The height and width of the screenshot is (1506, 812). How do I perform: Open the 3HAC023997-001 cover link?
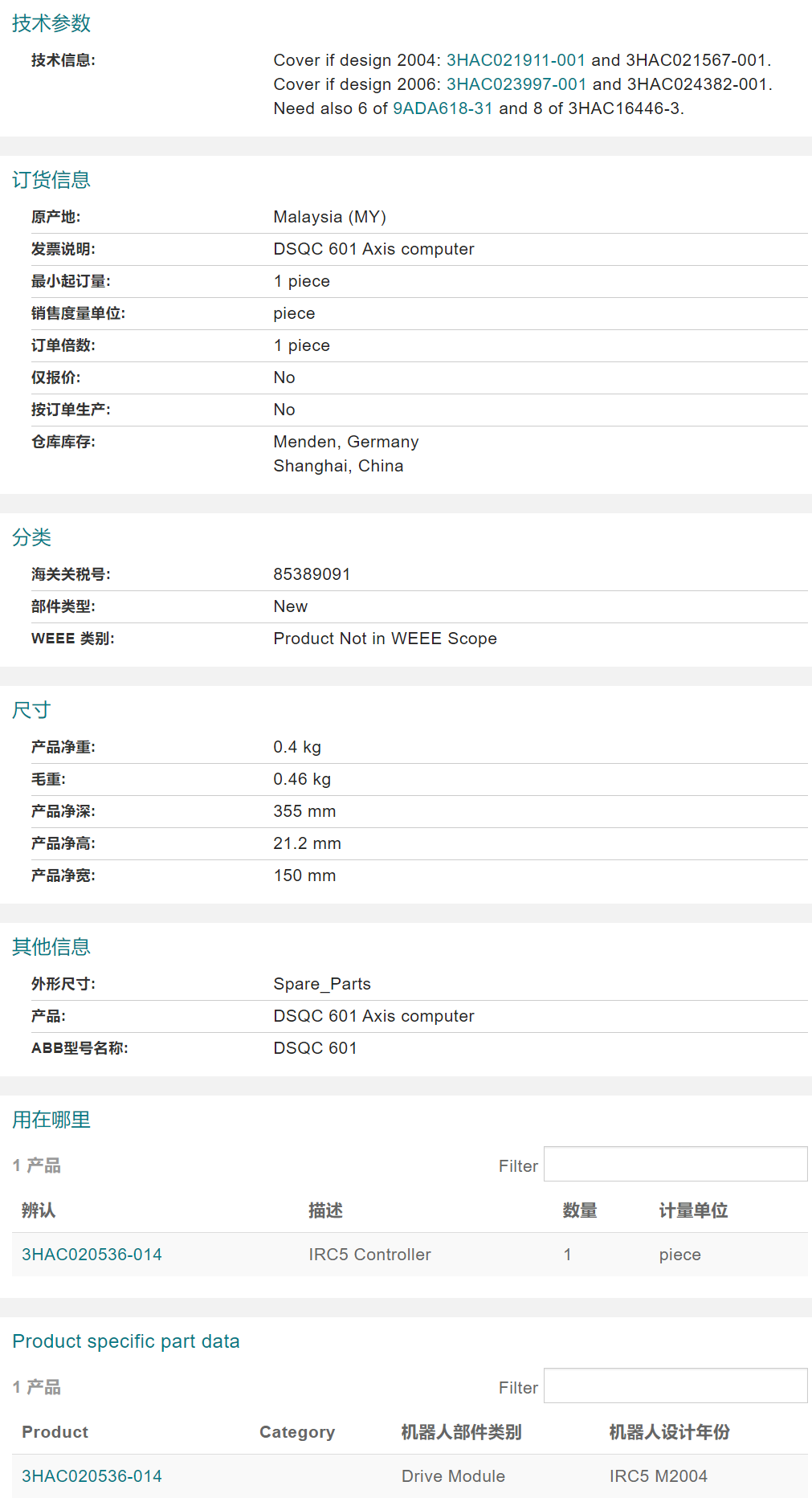516,84
